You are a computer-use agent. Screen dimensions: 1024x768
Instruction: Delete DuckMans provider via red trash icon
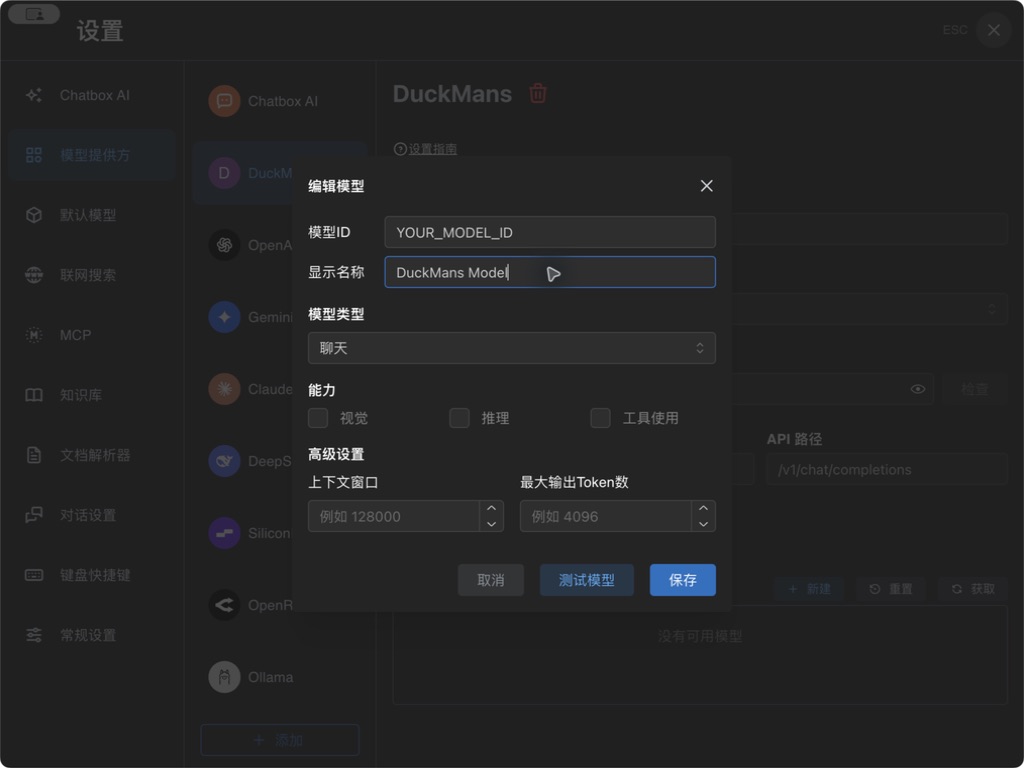(x=538, y=93)
